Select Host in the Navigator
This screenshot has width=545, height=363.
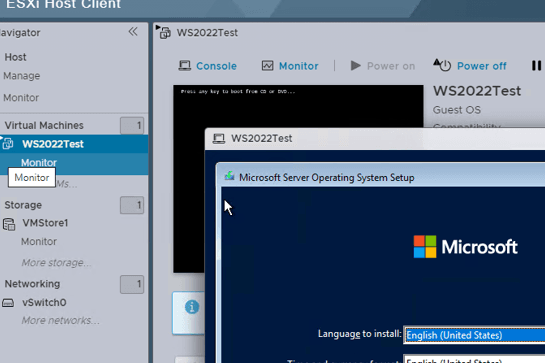click(15, 57)
